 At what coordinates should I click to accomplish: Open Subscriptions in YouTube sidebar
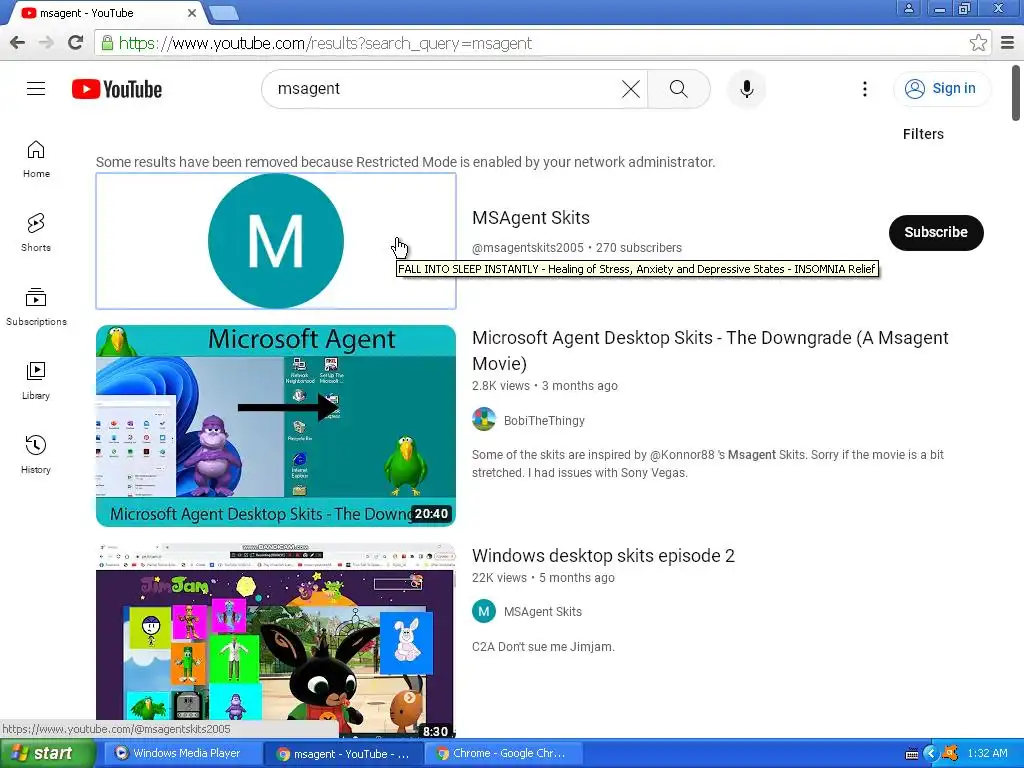click(36, 307)
